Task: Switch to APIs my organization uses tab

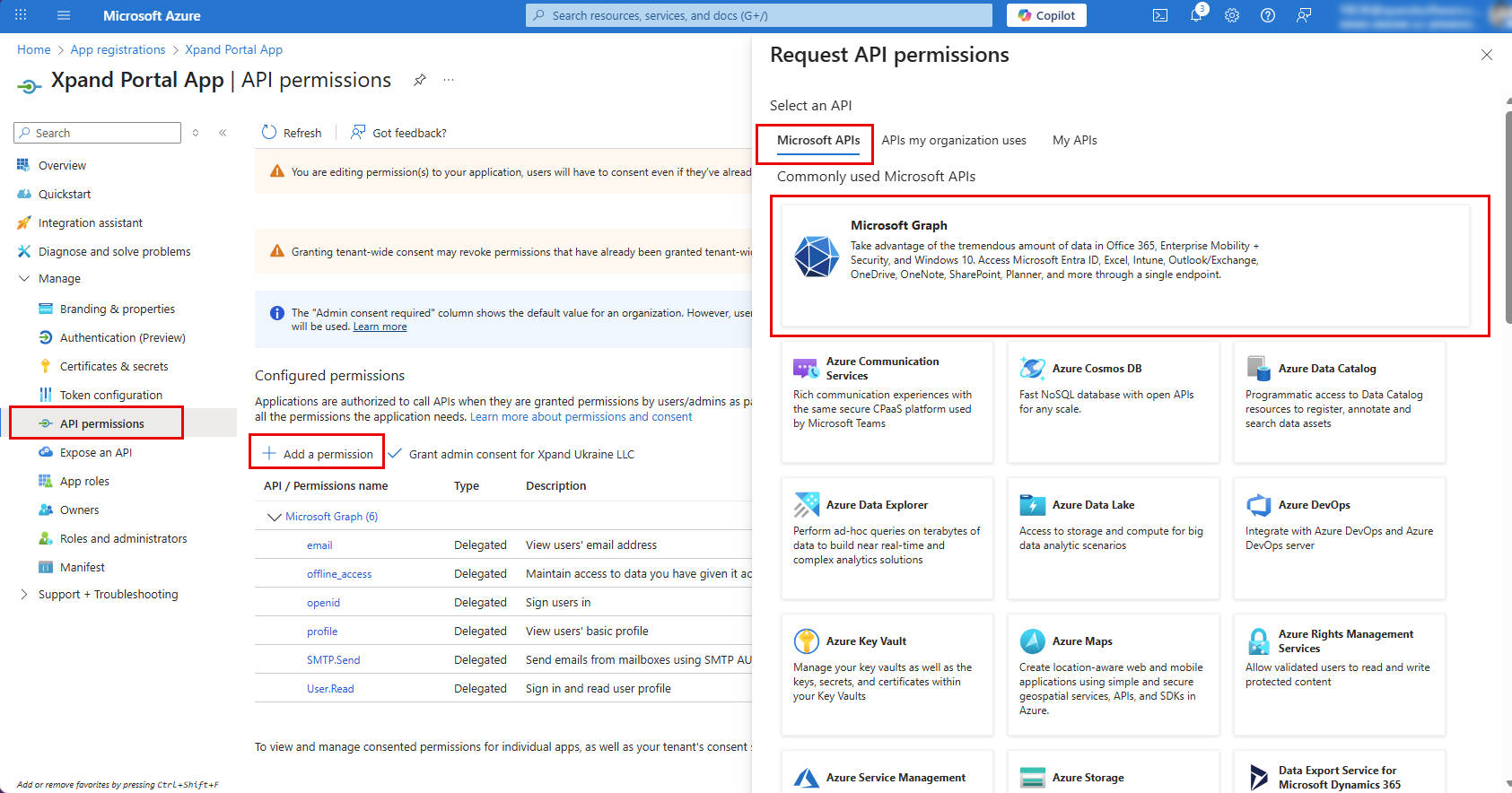Action: (953, 140)
